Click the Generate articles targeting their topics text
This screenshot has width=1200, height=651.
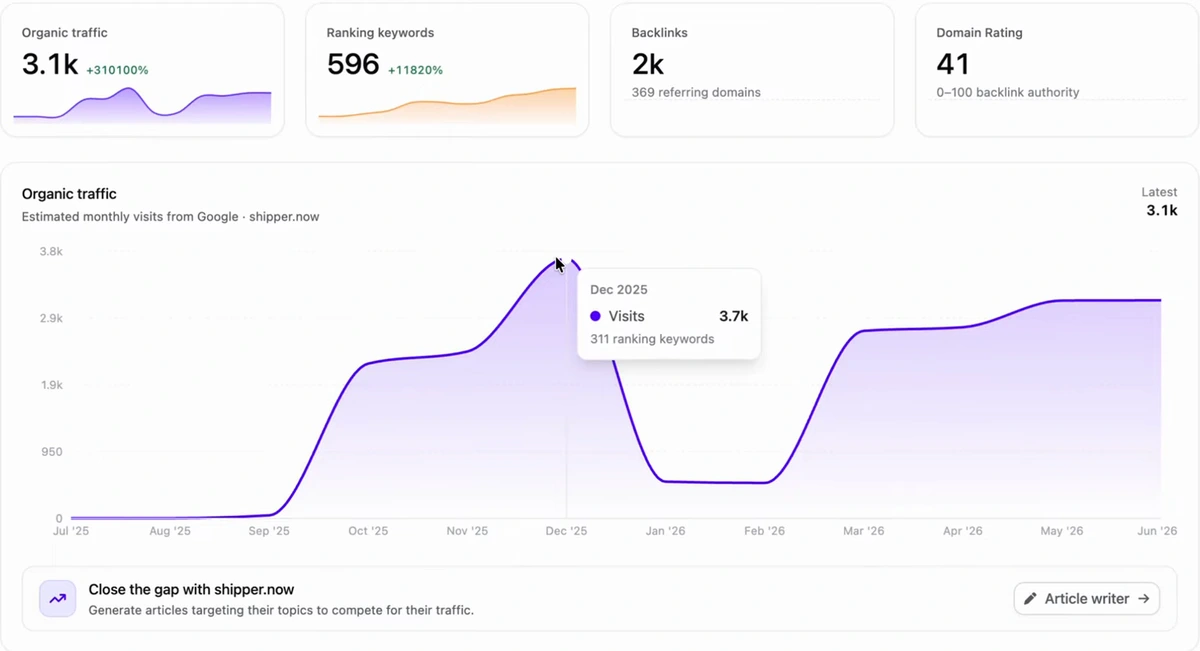(281, 610)
